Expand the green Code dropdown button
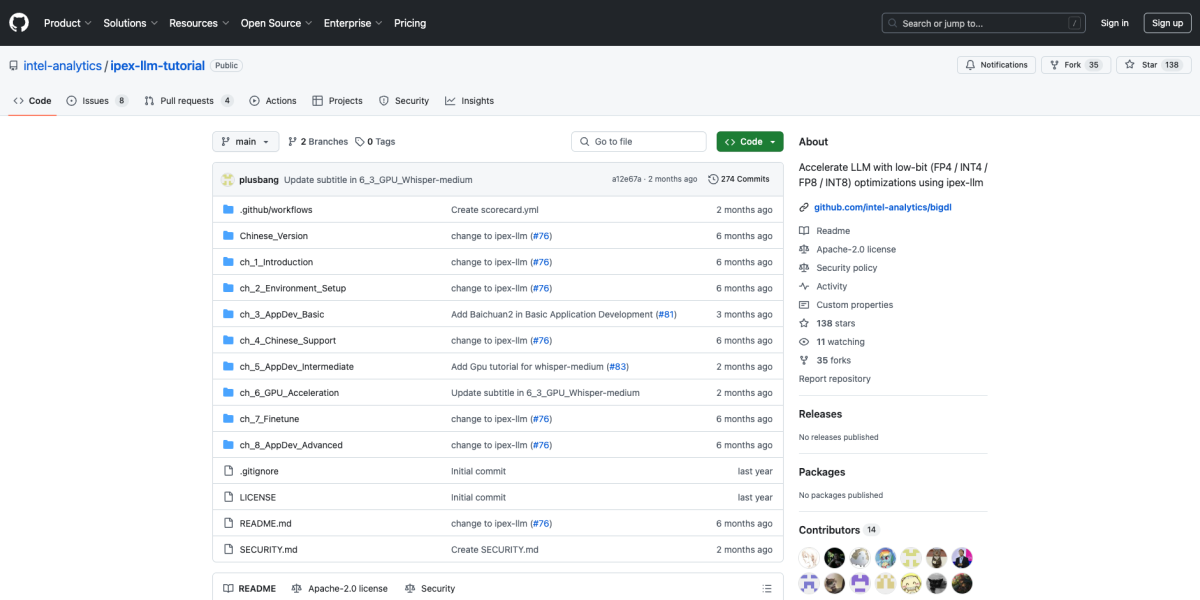The height and width of the screenshot is (600, 1200). pyautogui.click(x=749, y=142)
